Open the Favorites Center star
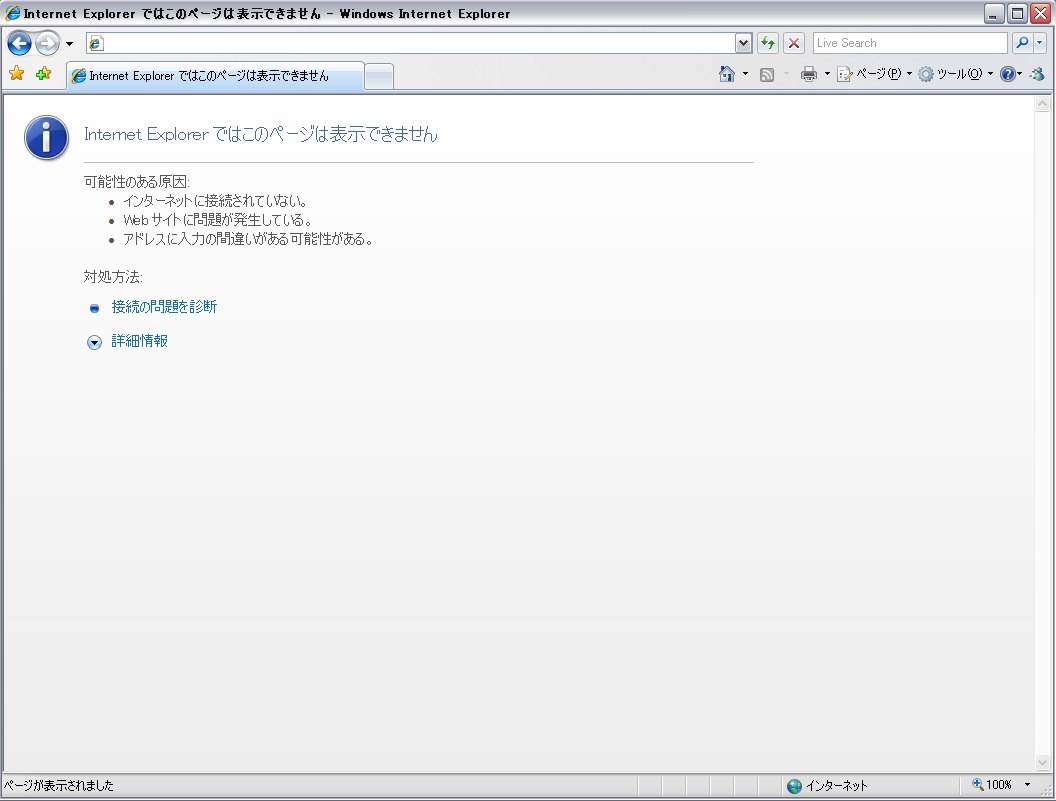 click(x=17, y=73)
